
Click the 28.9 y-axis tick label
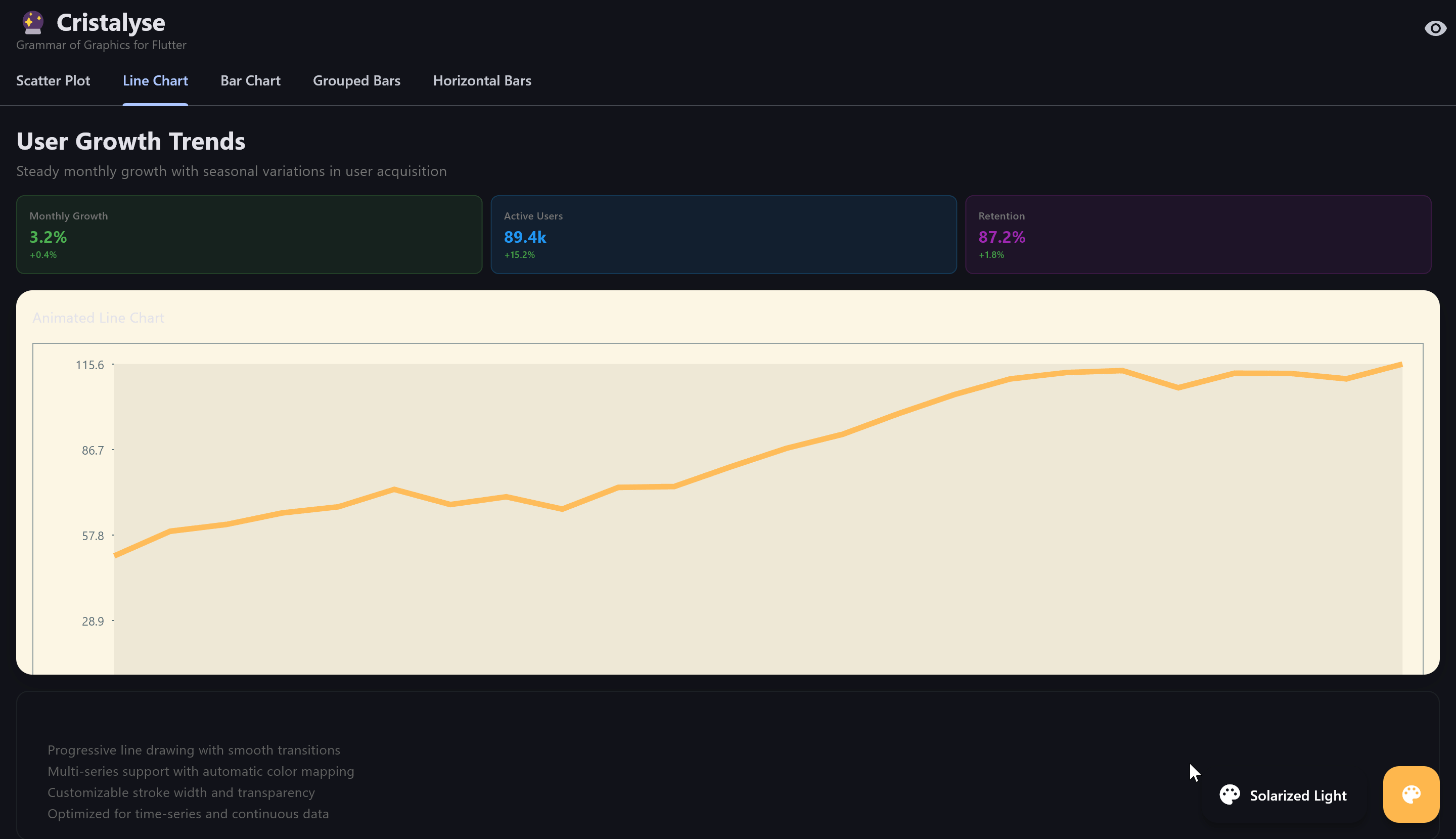click(93, 621)
